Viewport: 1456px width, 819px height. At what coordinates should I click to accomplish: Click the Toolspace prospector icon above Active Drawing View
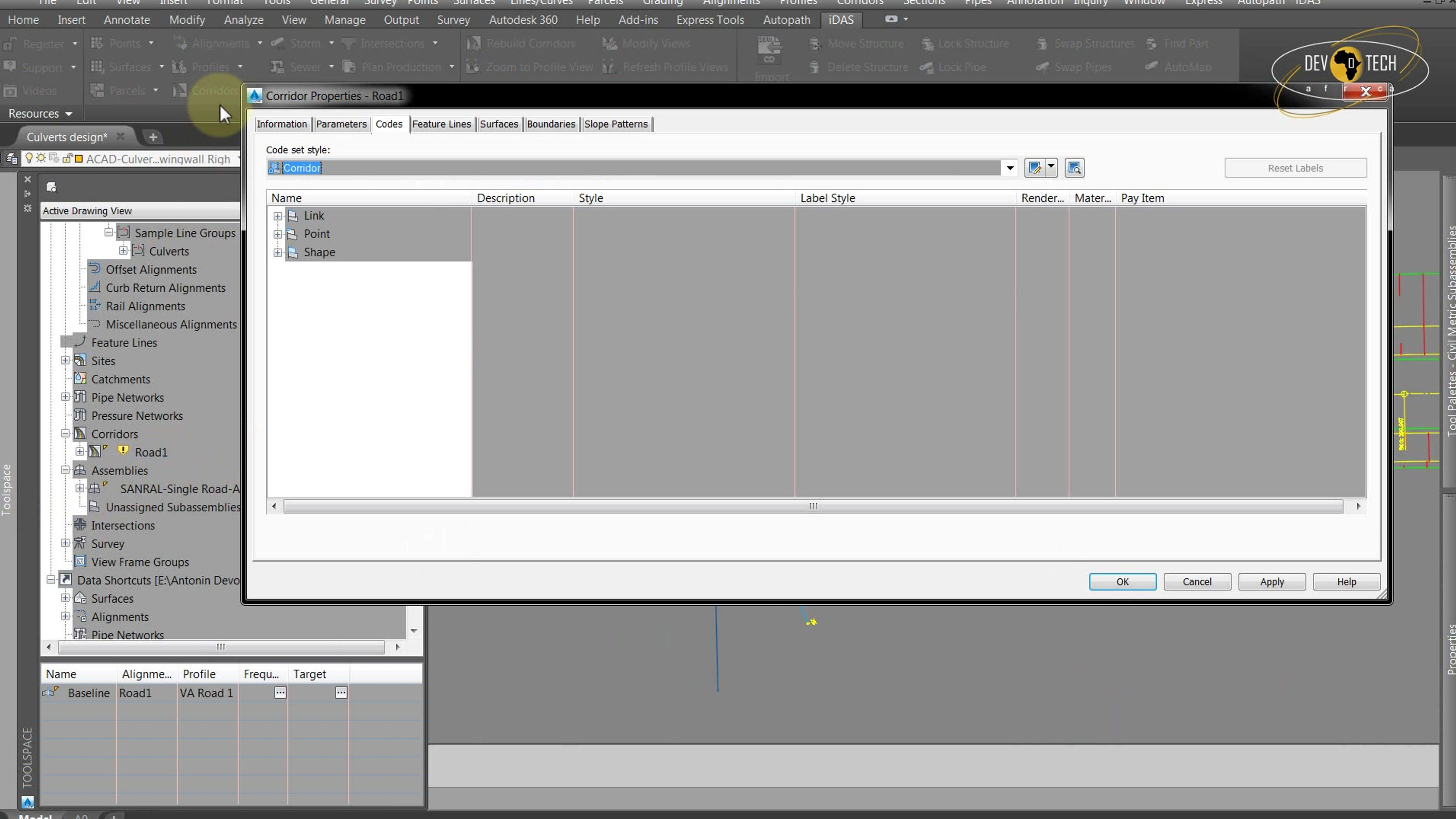(51, 187)
